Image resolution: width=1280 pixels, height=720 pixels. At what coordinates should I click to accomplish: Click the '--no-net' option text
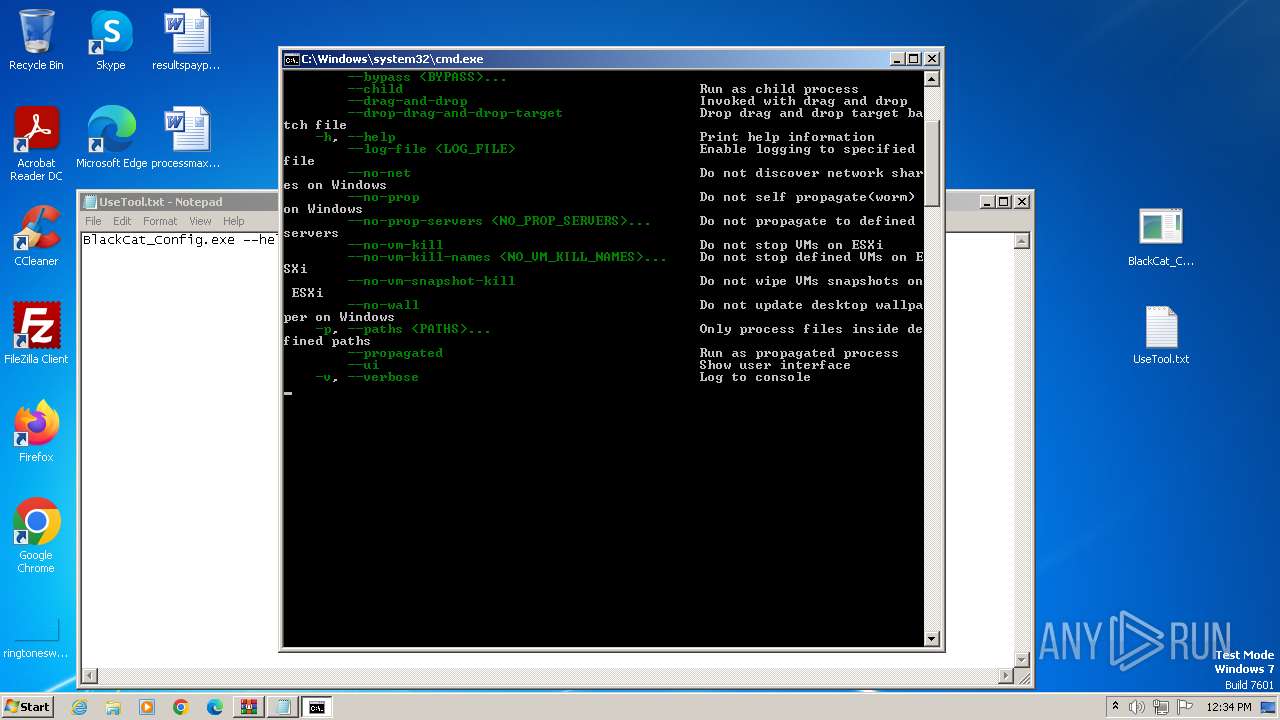(x=379, y=173)
